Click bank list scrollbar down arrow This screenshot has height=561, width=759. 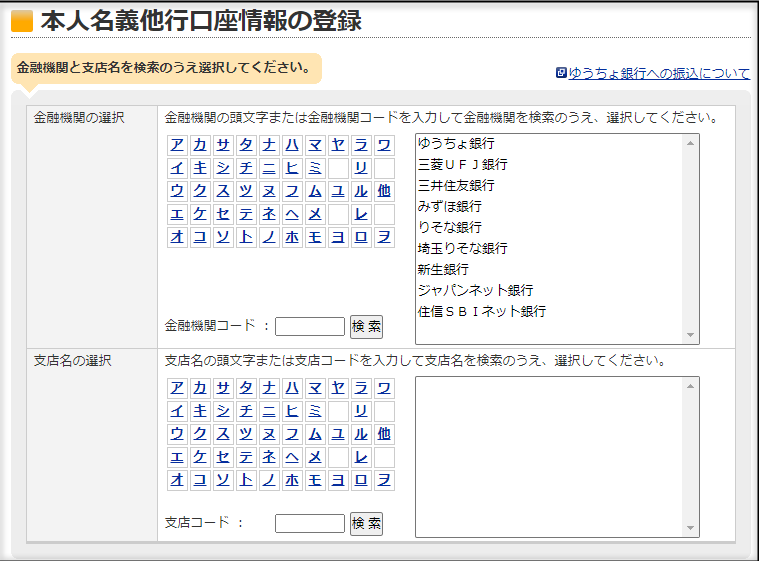pos(690,335)
